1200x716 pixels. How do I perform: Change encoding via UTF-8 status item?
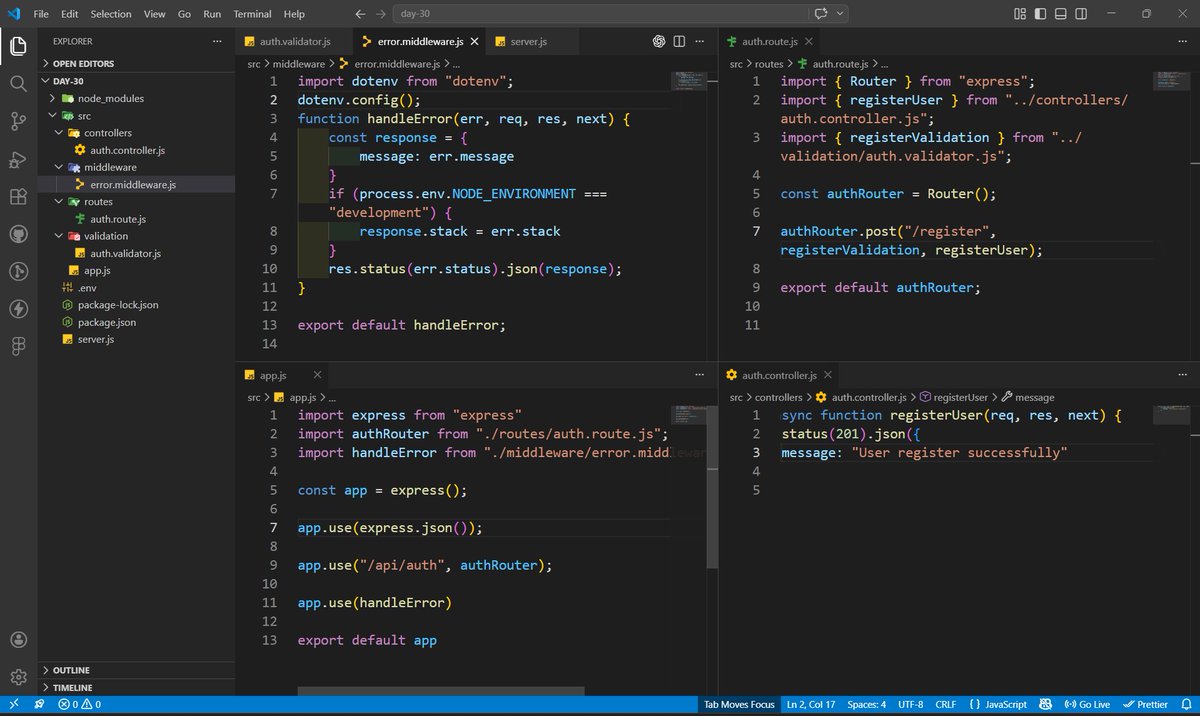tap(911, 705)
